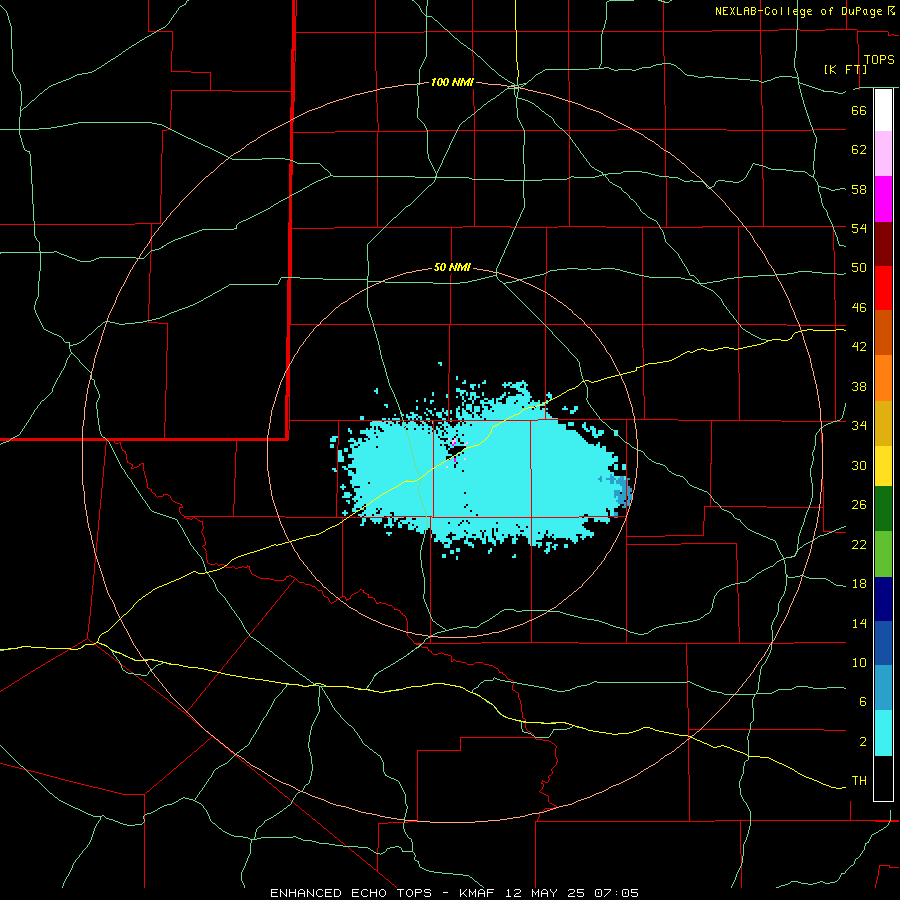Viewport: 900px width, 900px height.
Task: Click the dark orange legend swatch between 42 and 46
Action: [x=883, y=333]
